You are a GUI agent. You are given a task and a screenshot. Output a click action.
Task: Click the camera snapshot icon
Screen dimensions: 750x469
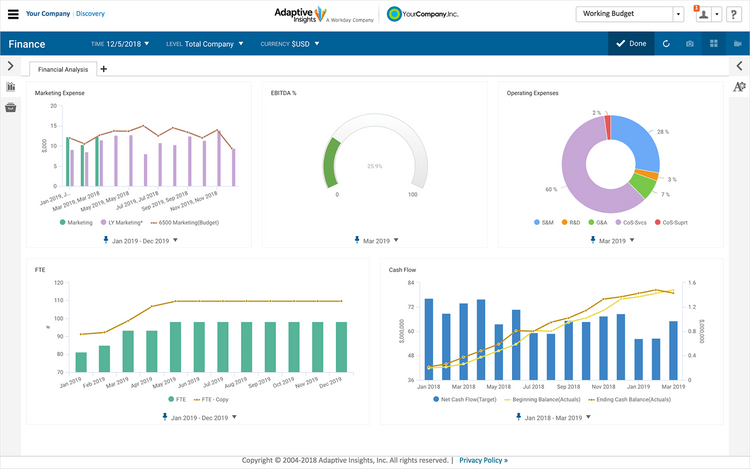[690, 44]
